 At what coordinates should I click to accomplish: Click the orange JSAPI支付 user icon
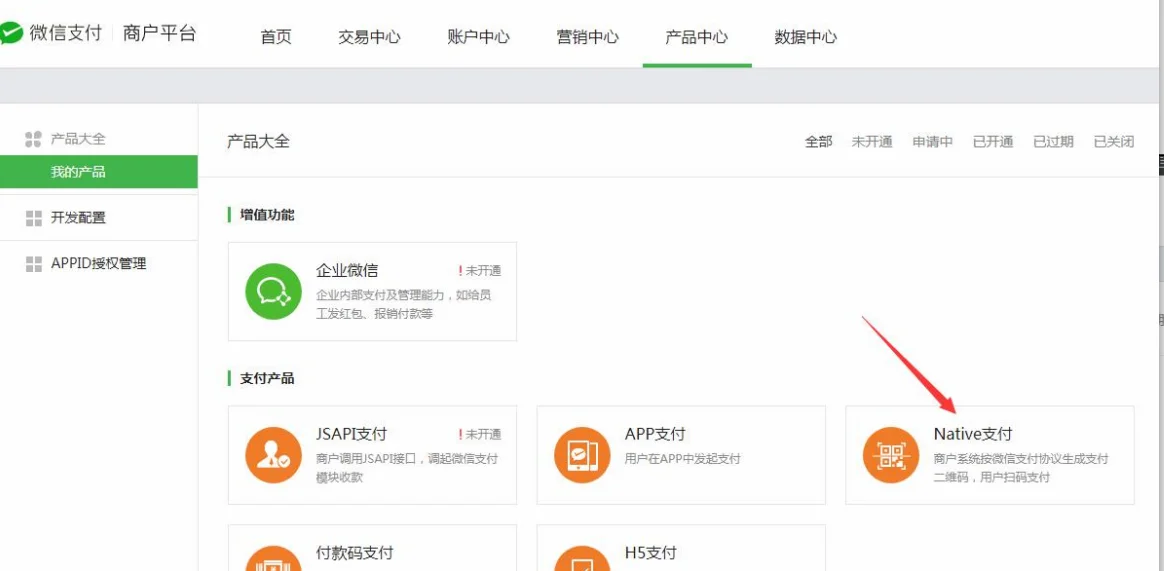pos(273,455)
